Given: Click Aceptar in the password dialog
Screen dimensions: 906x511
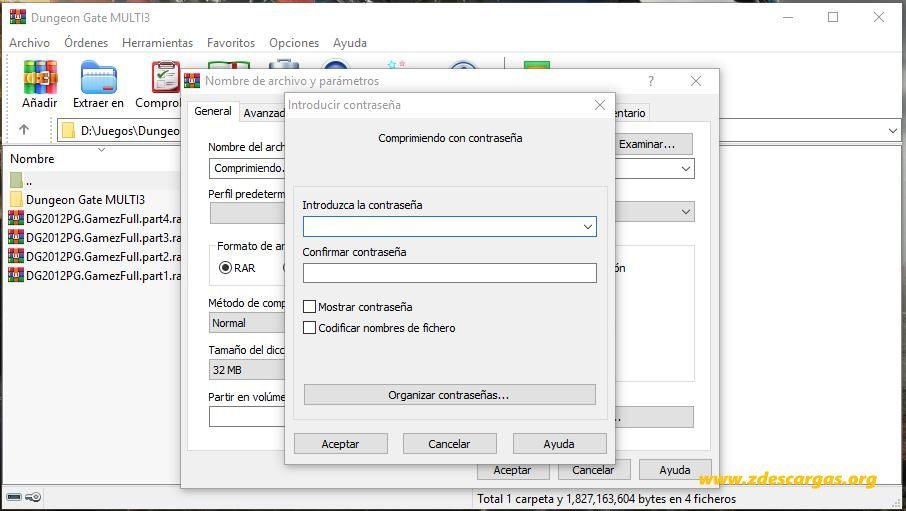Looking at the screenshot, I should (340, 444).
